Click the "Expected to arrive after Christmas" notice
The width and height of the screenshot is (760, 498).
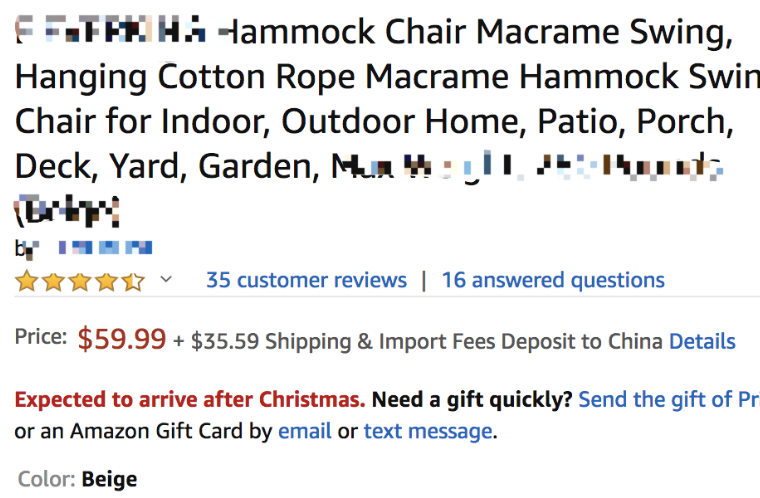coord(190,400)
